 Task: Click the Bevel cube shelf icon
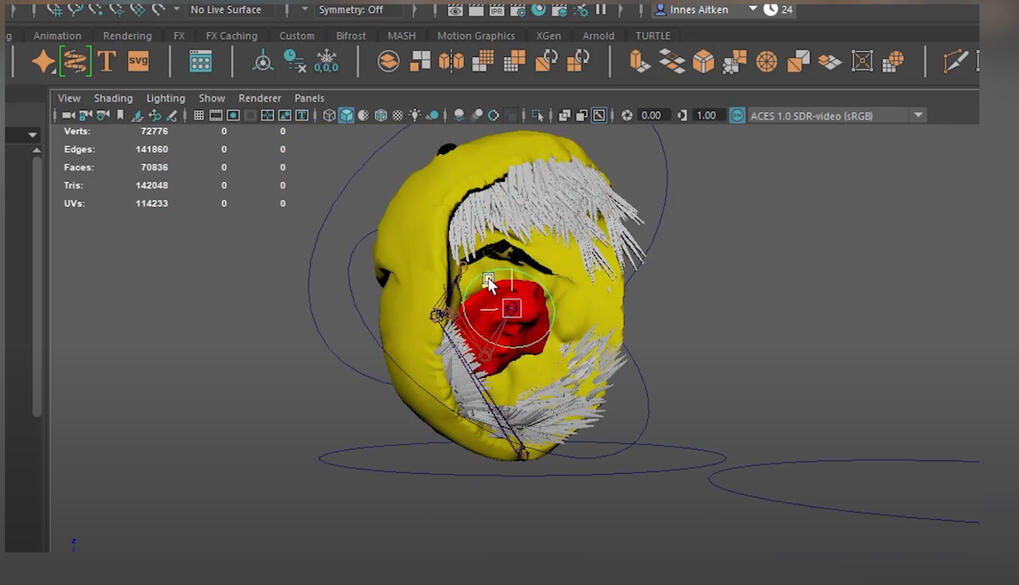tap(703, 62)
